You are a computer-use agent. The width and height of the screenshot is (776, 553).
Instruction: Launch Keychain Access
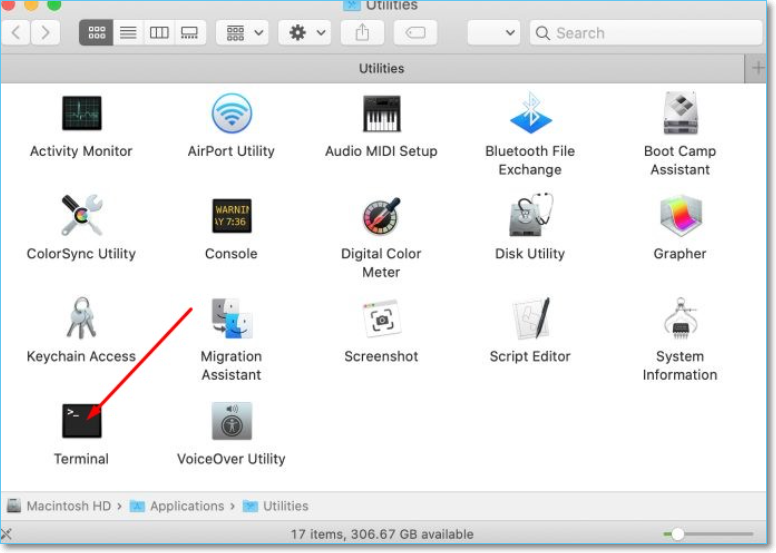pos(81,319)
